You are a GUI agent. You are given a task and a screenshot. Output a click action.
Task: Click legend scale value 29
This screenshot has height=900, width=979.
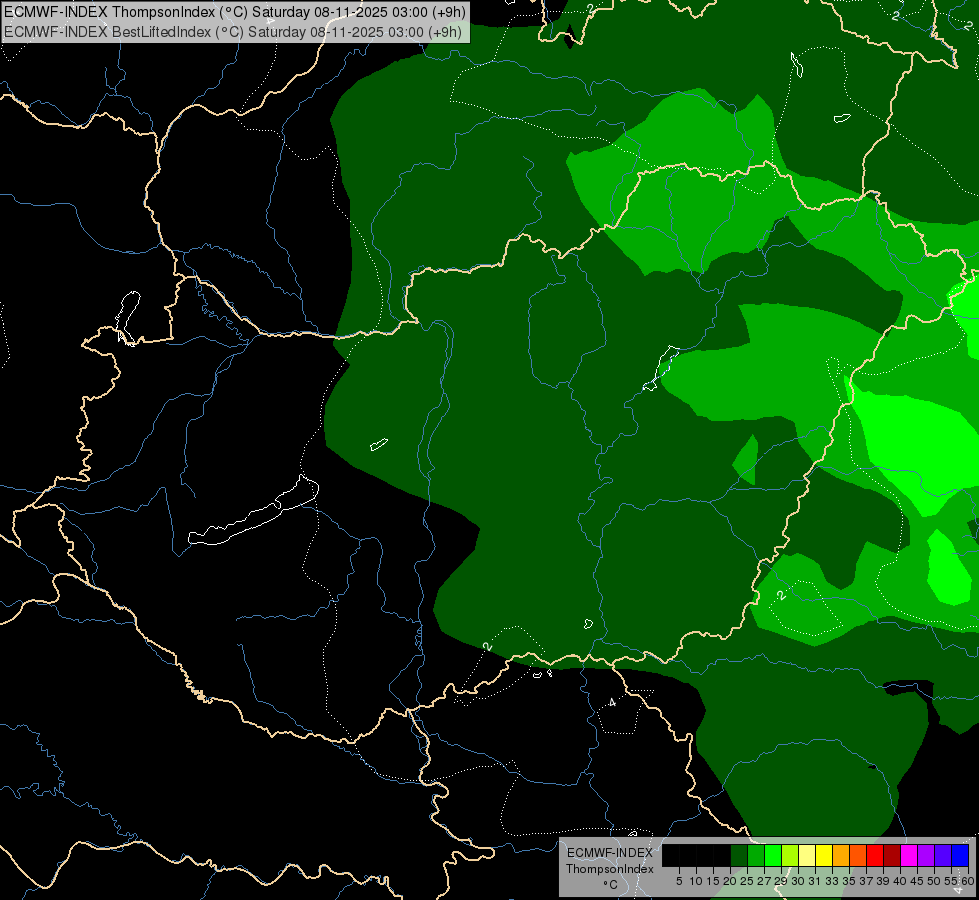tap(780, 881)
